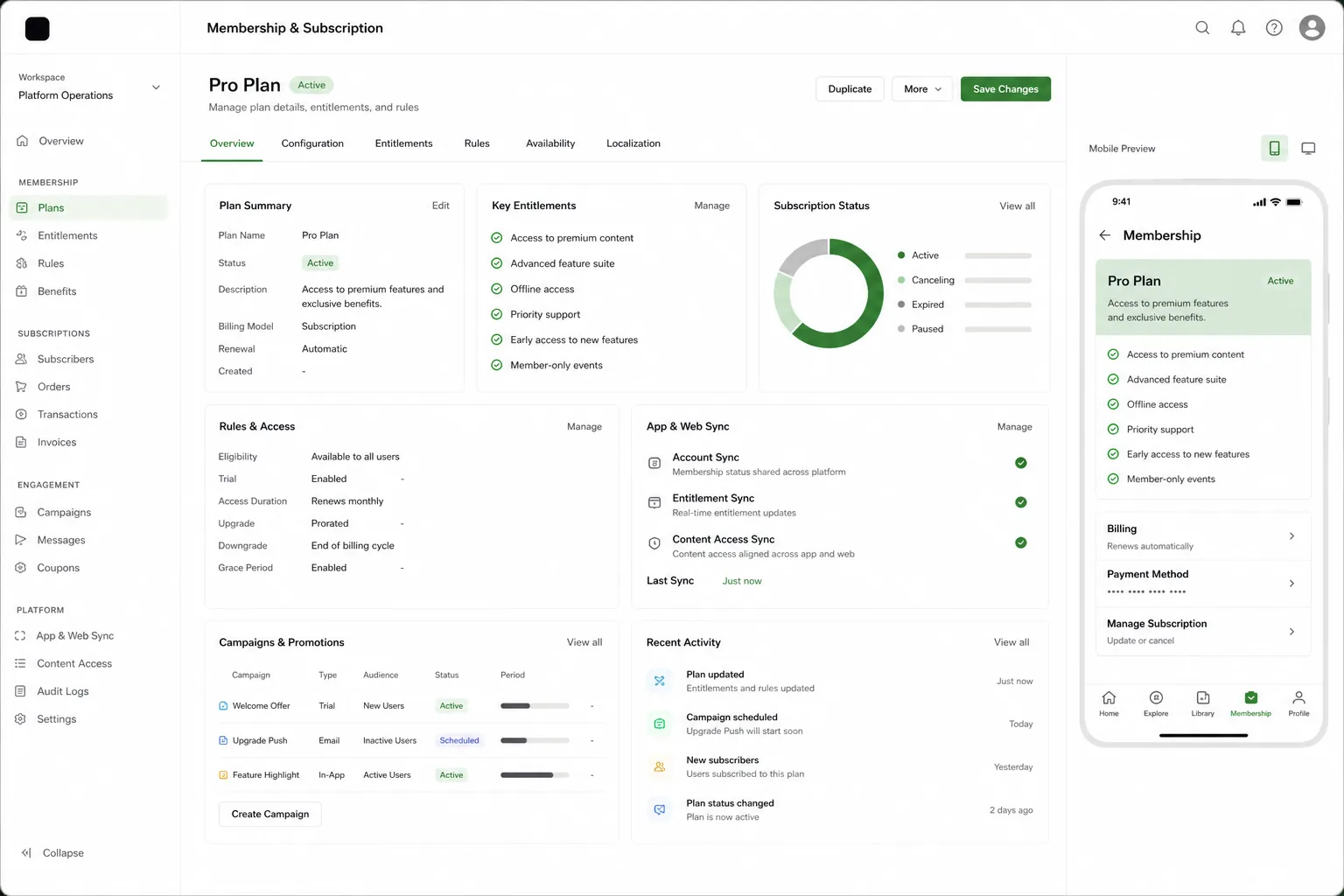Viewport: 1344px width, 896px height.
Task: Open the help question mark icon
Action: click(x=1274, y=28)
